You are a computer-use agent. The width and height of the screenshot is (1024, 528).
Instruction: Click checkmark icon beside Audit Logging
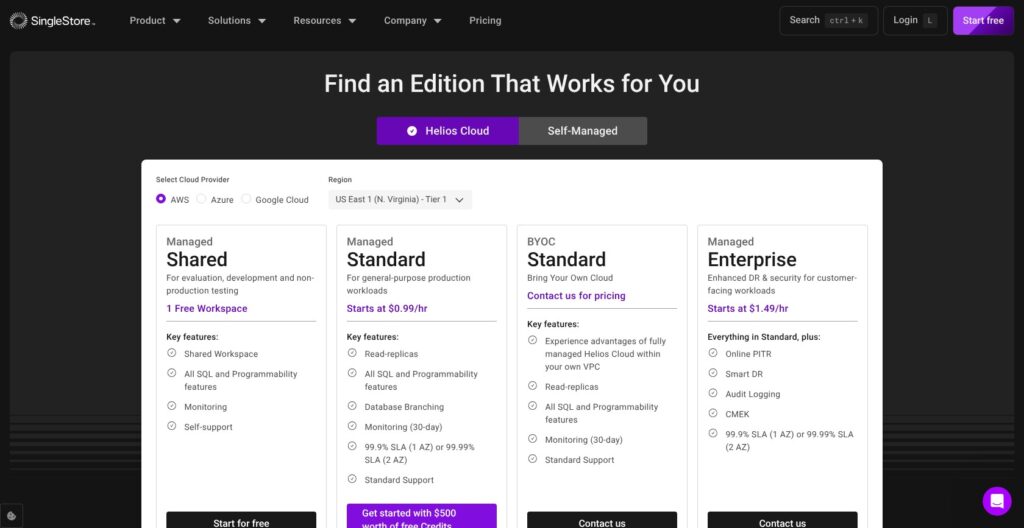(x=713, y=393)
